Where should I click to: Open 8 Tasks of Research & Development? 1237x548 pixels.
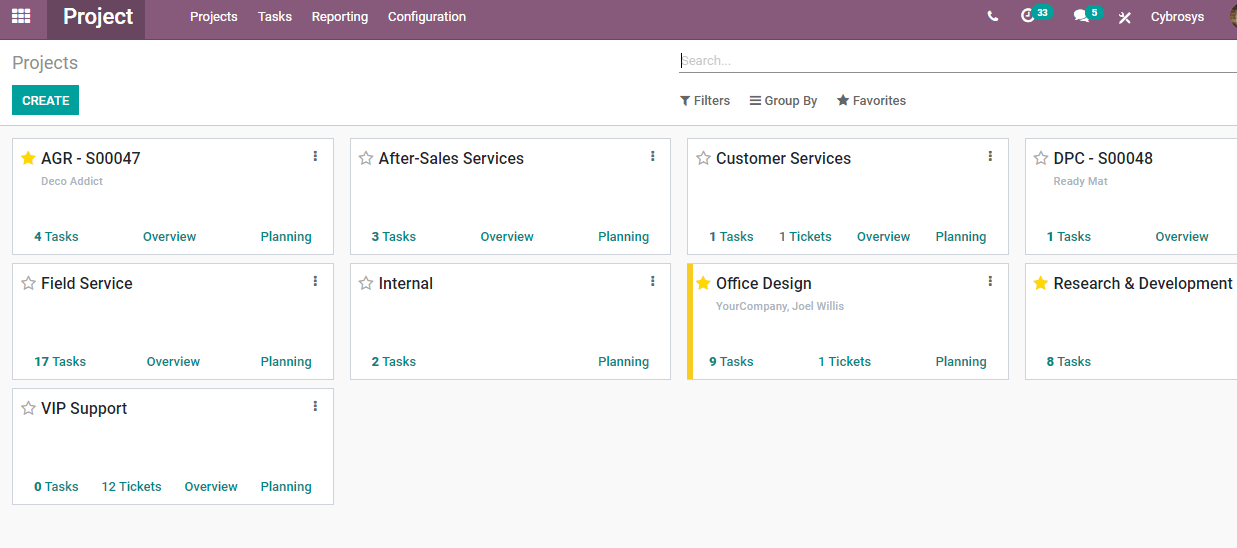1069,362
